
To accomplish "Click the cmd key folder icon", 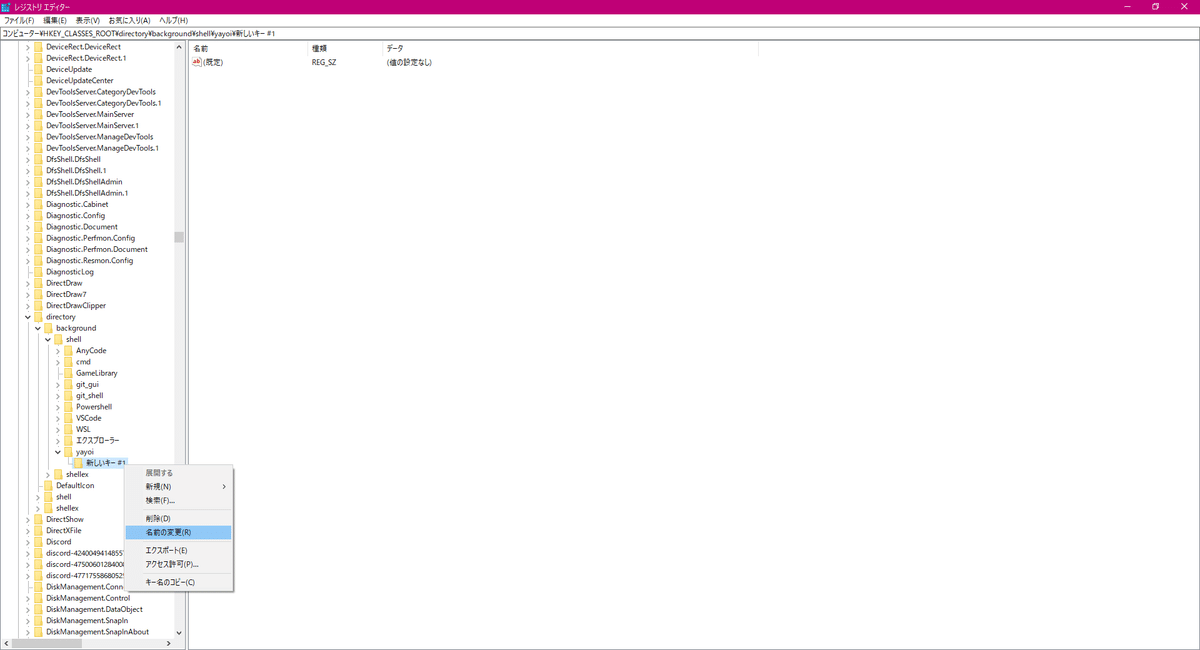I will tap(68, 362).
